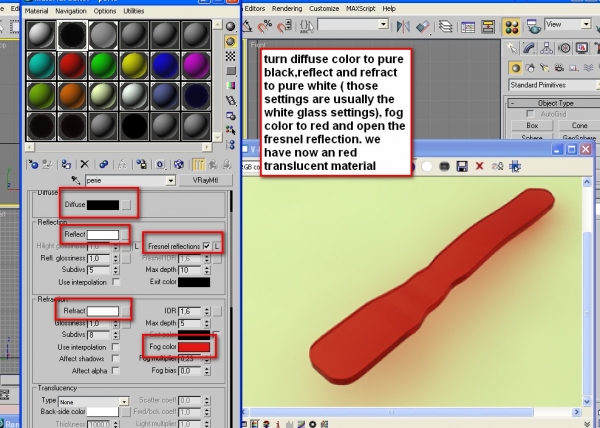The height and width of the screenshot is (428, 600).
Task: Toggle reflection Use interpolation checkbox
Action: point(116,282)
